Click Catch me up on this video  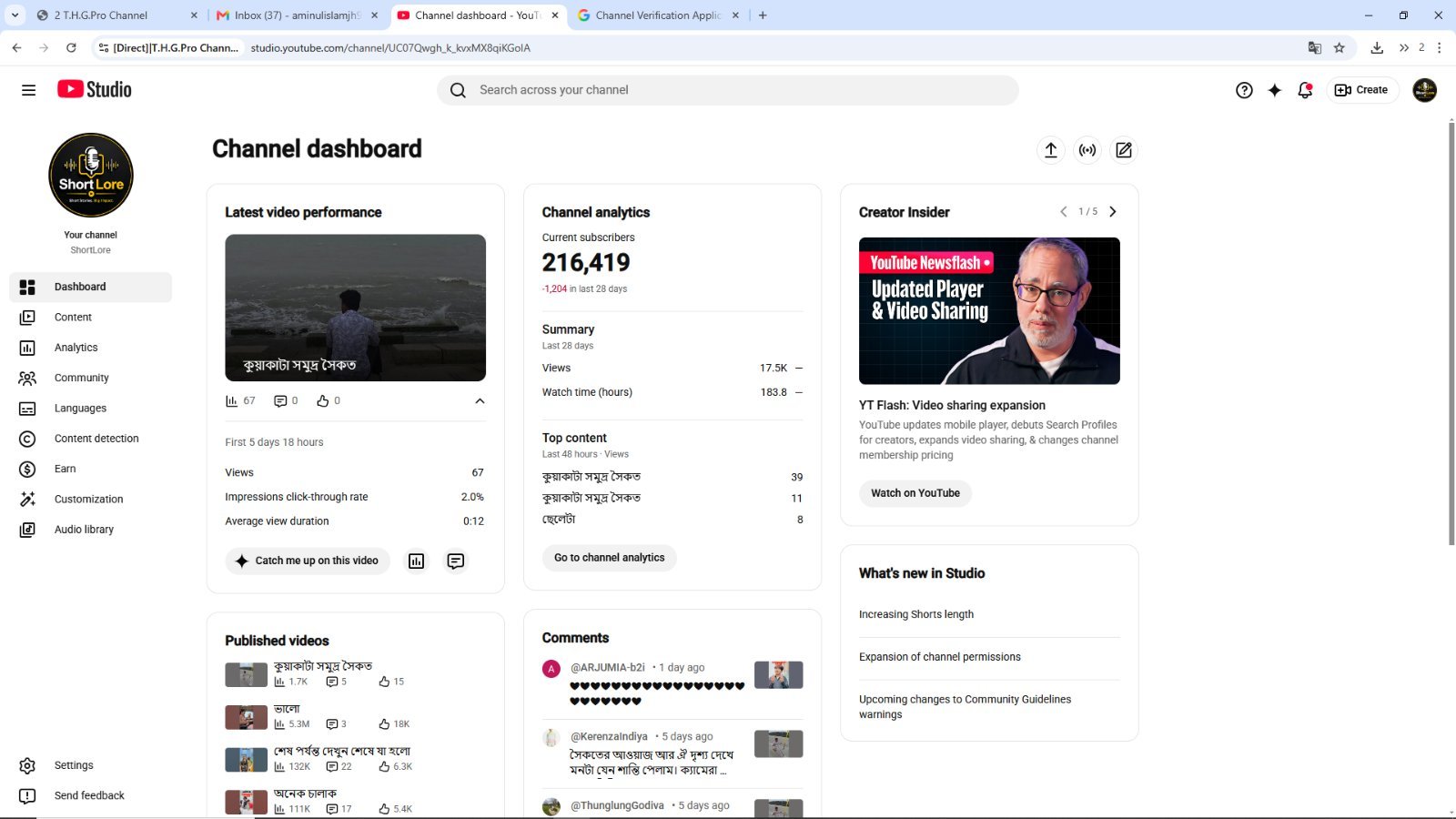(x=308, y=561)
